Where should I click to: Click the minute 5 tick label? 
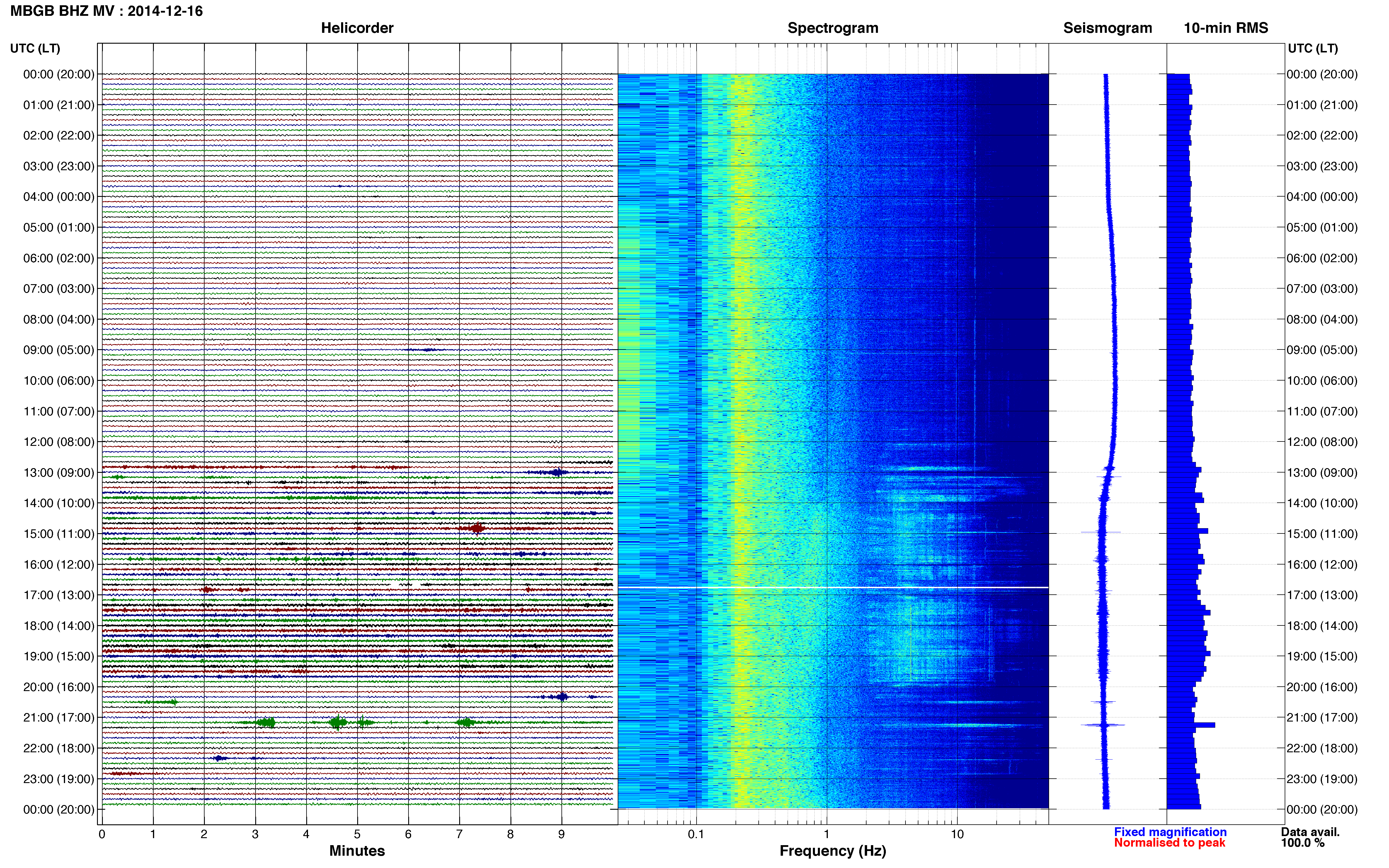357,834
